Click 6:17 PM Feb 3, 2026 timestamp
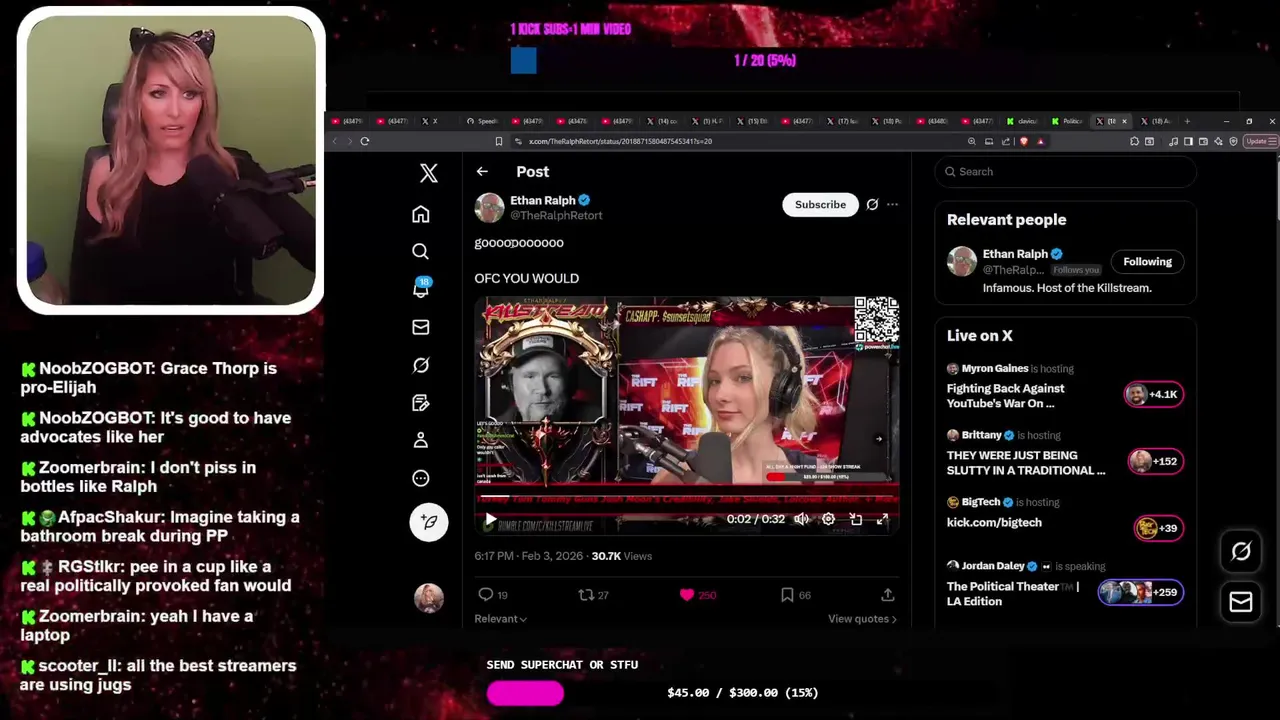Screen dimensions: 1280x720 pyautogui.click(x=530, y=556)
